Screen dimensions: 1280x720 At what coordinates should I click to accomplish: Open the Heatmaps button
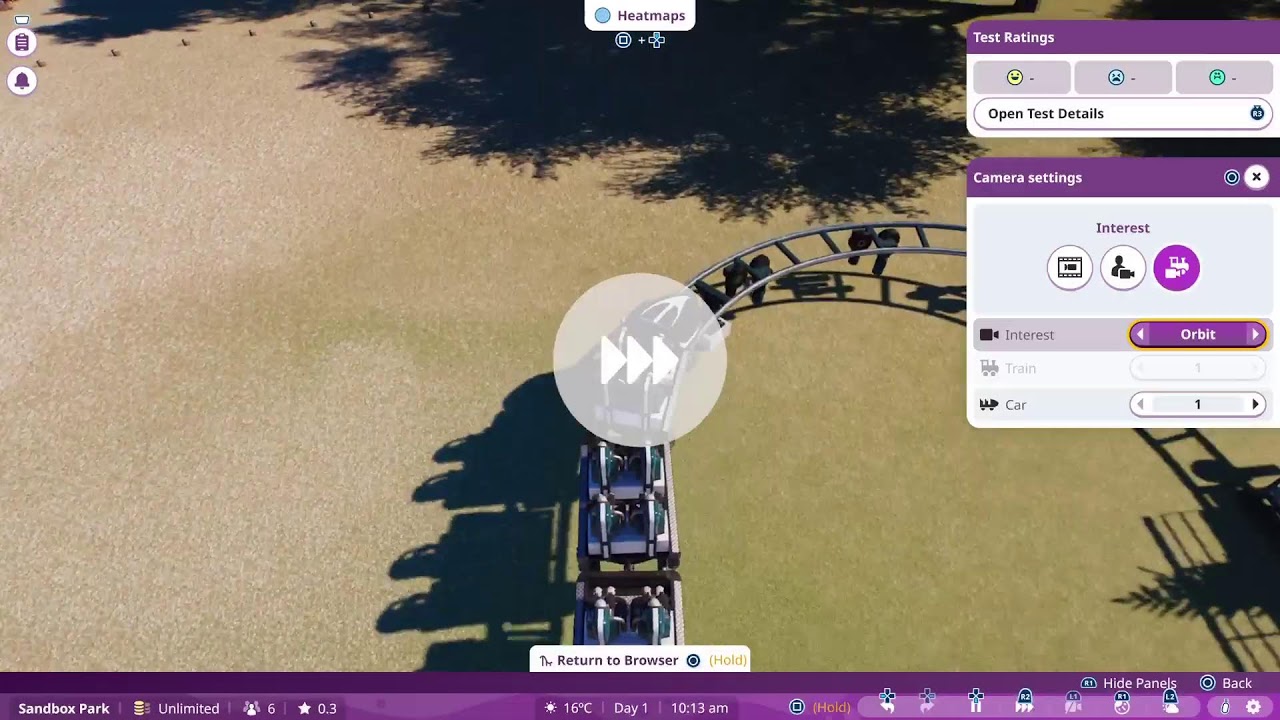tap(640, 15)
